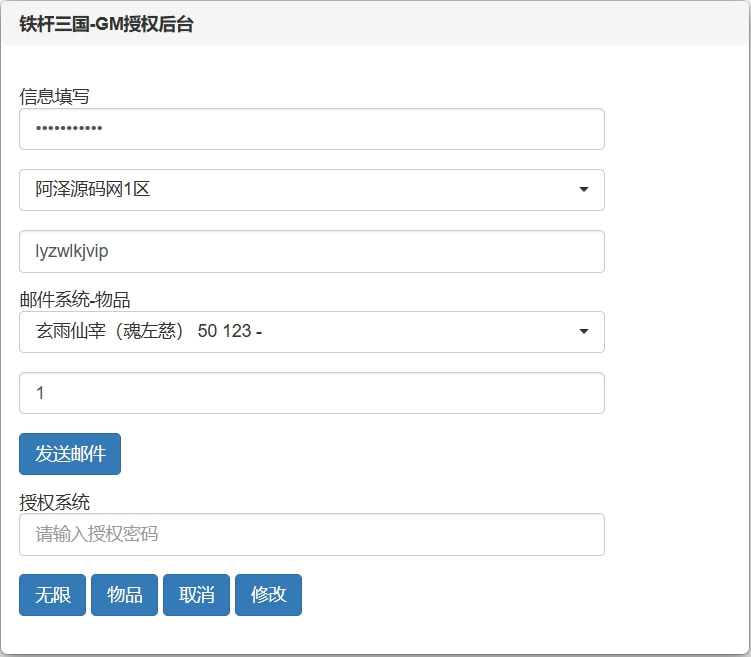The height and width of the screenshot is (657, 751).
Task: Focus the lyzwlkjvip account input field
Action: [311, 252]
